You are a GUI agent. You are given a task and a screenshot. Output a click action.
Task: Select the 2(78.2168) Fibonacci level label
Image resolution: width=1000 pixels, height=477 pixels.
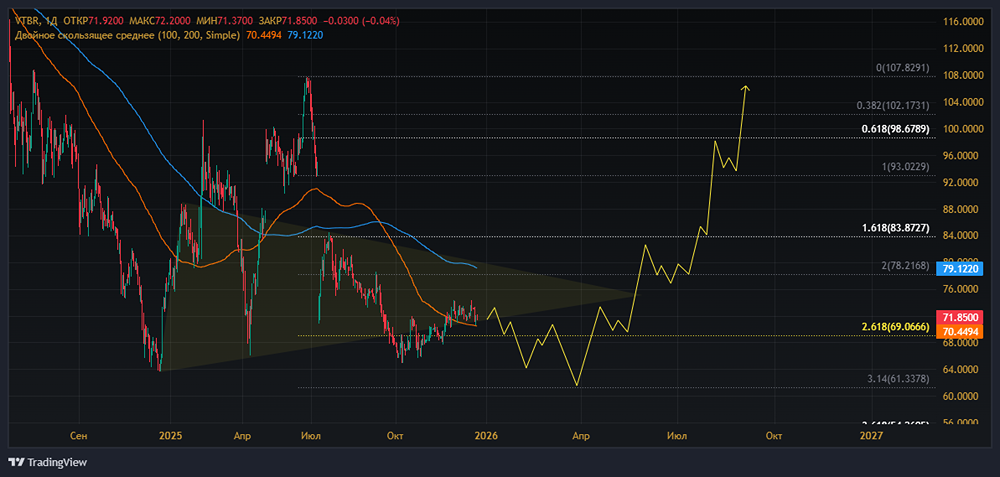click(x=905, y=265)
